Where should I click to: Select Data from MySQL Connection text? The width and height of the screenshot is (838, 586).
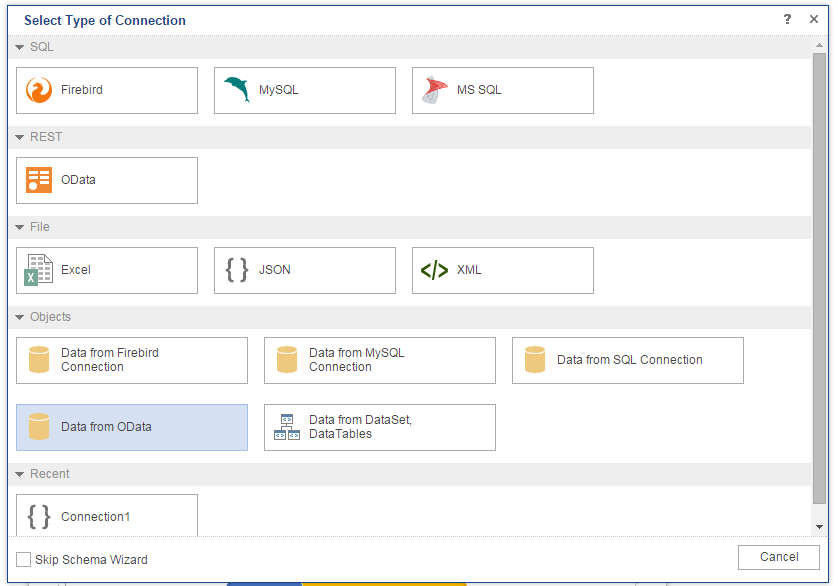[356, 360]
